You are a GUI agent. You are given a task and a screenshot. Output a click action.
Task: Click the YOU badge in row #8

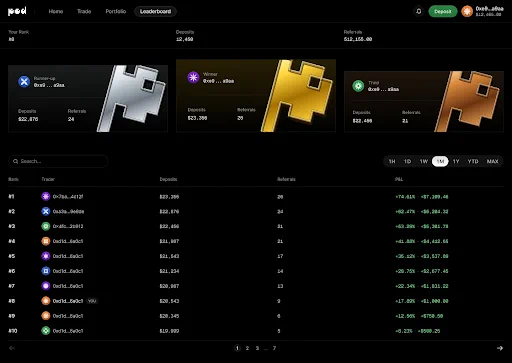coord(92,301)
